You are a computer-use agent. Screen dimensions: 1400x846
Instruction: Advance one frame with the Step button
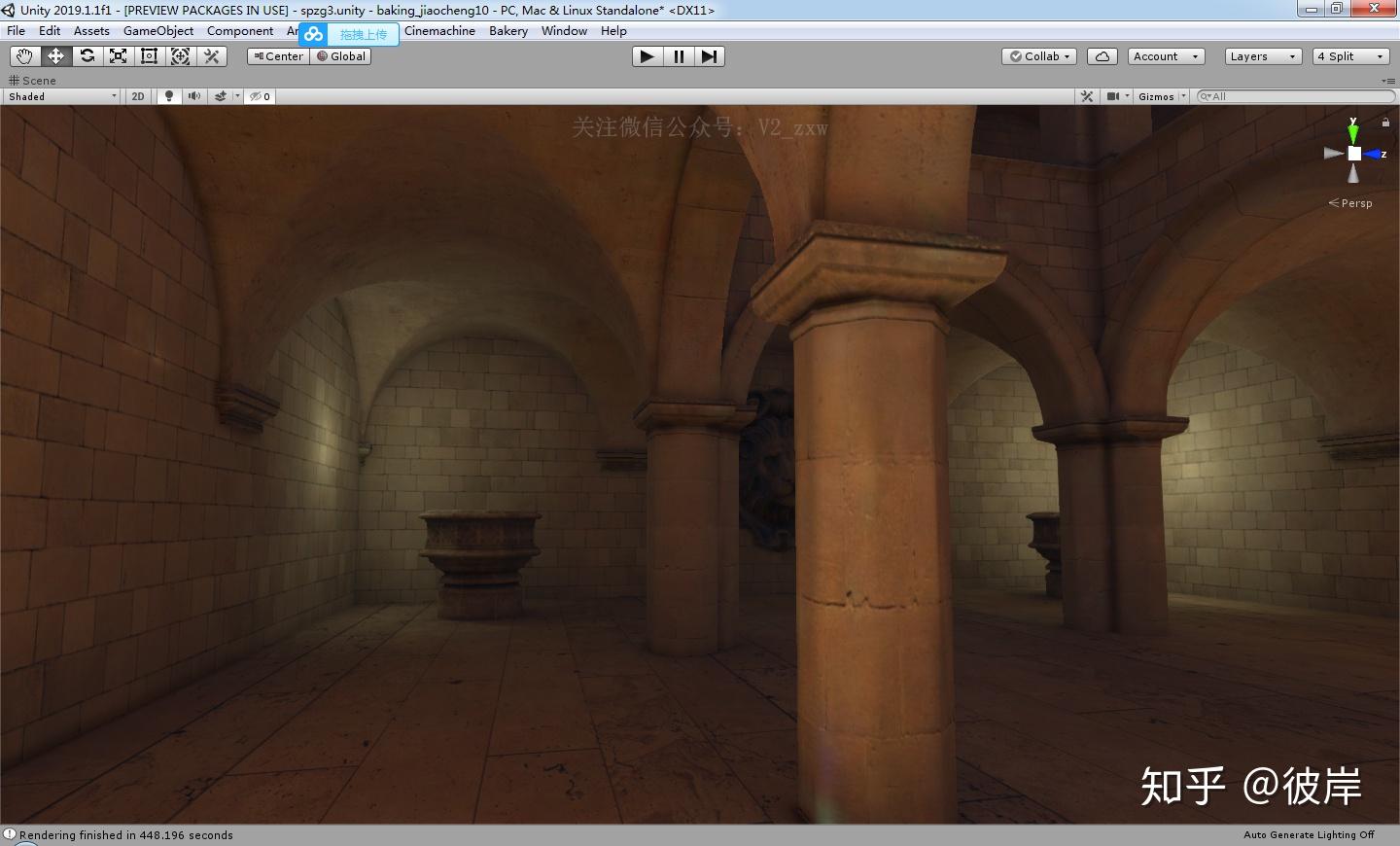point(710,56)
